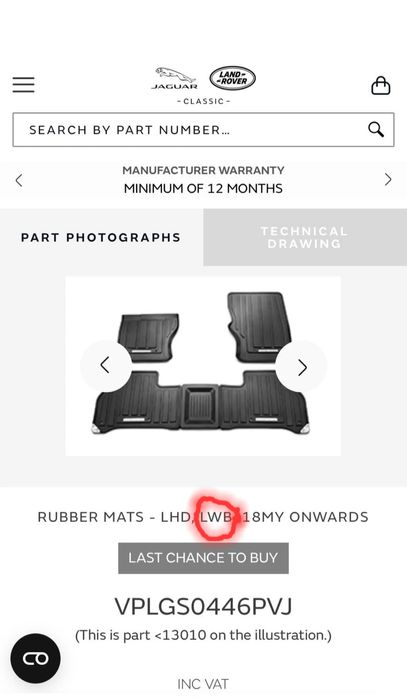Open the rubber mats product photo

click(x=203, y=366)
